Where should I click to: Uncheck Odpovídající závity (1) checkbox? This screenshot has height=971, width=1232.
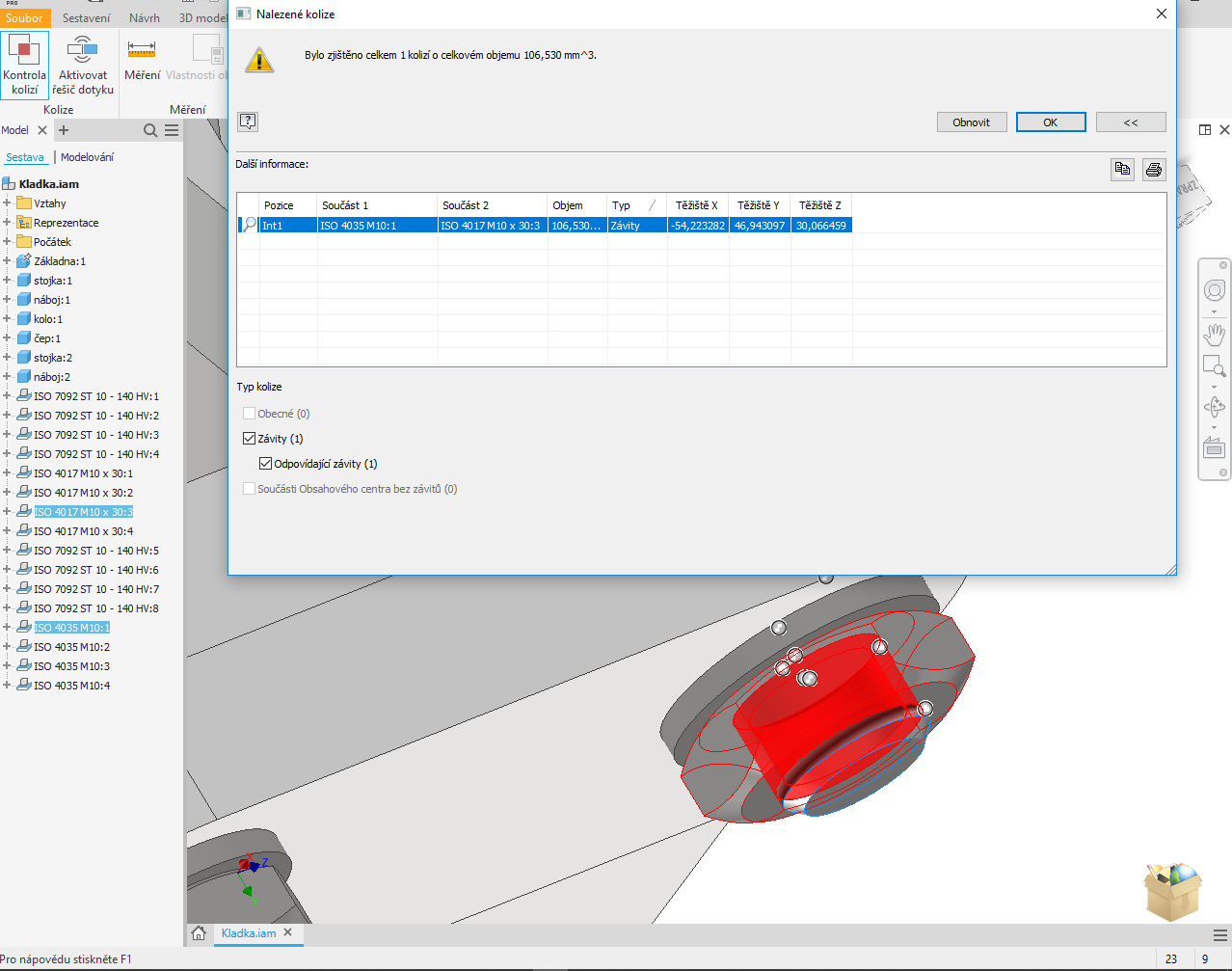(265, 464)
